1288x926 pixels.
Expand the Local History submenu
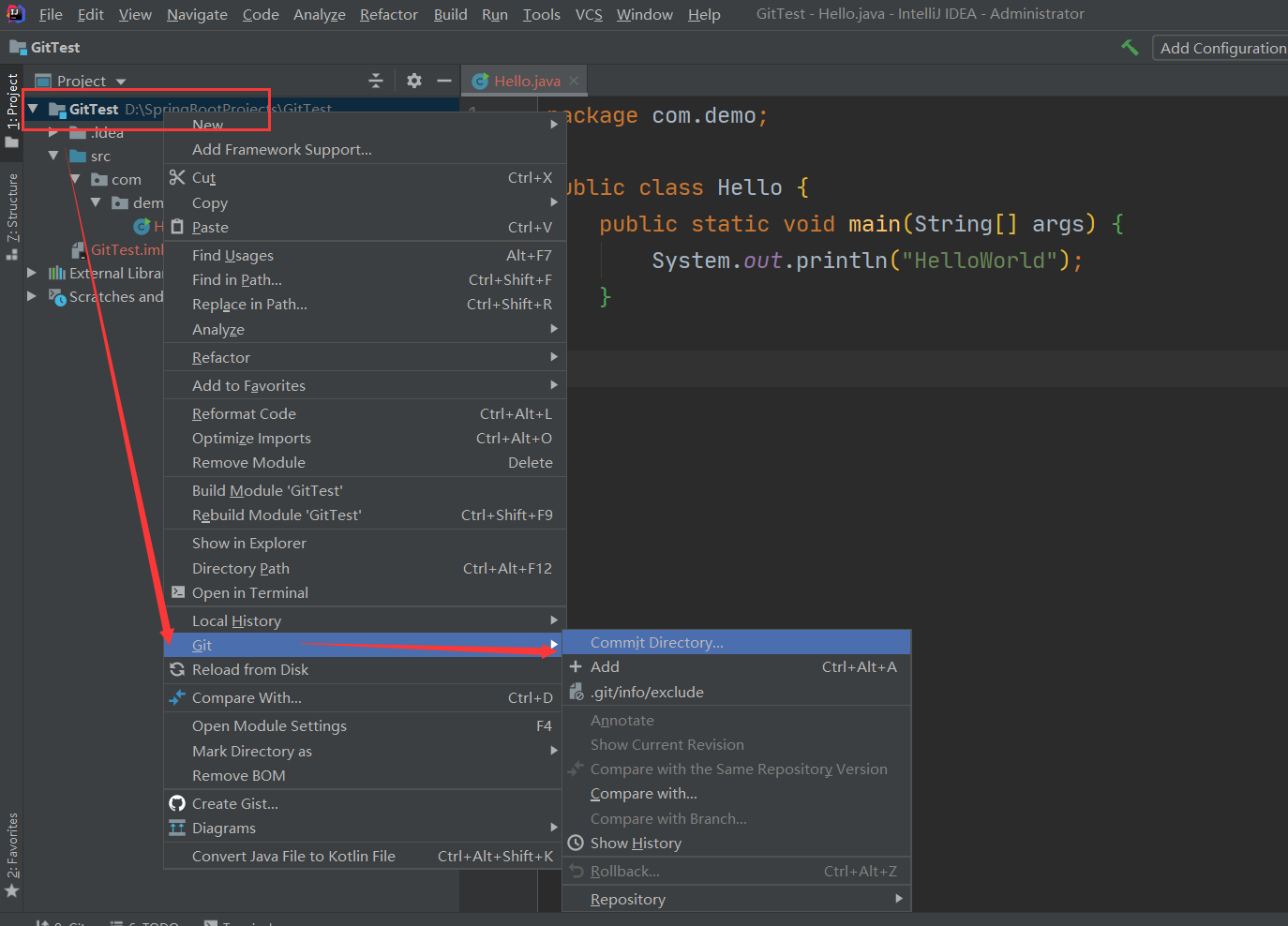coord(366,620)
